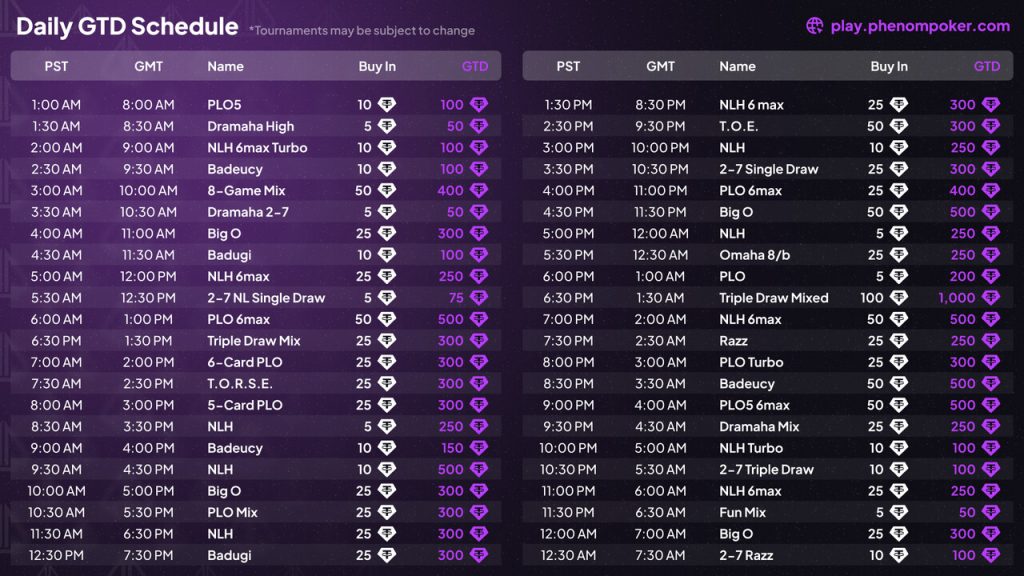Click the GTD coin icon in PLO5 row
1024x576 pixels.
point(479,105)
